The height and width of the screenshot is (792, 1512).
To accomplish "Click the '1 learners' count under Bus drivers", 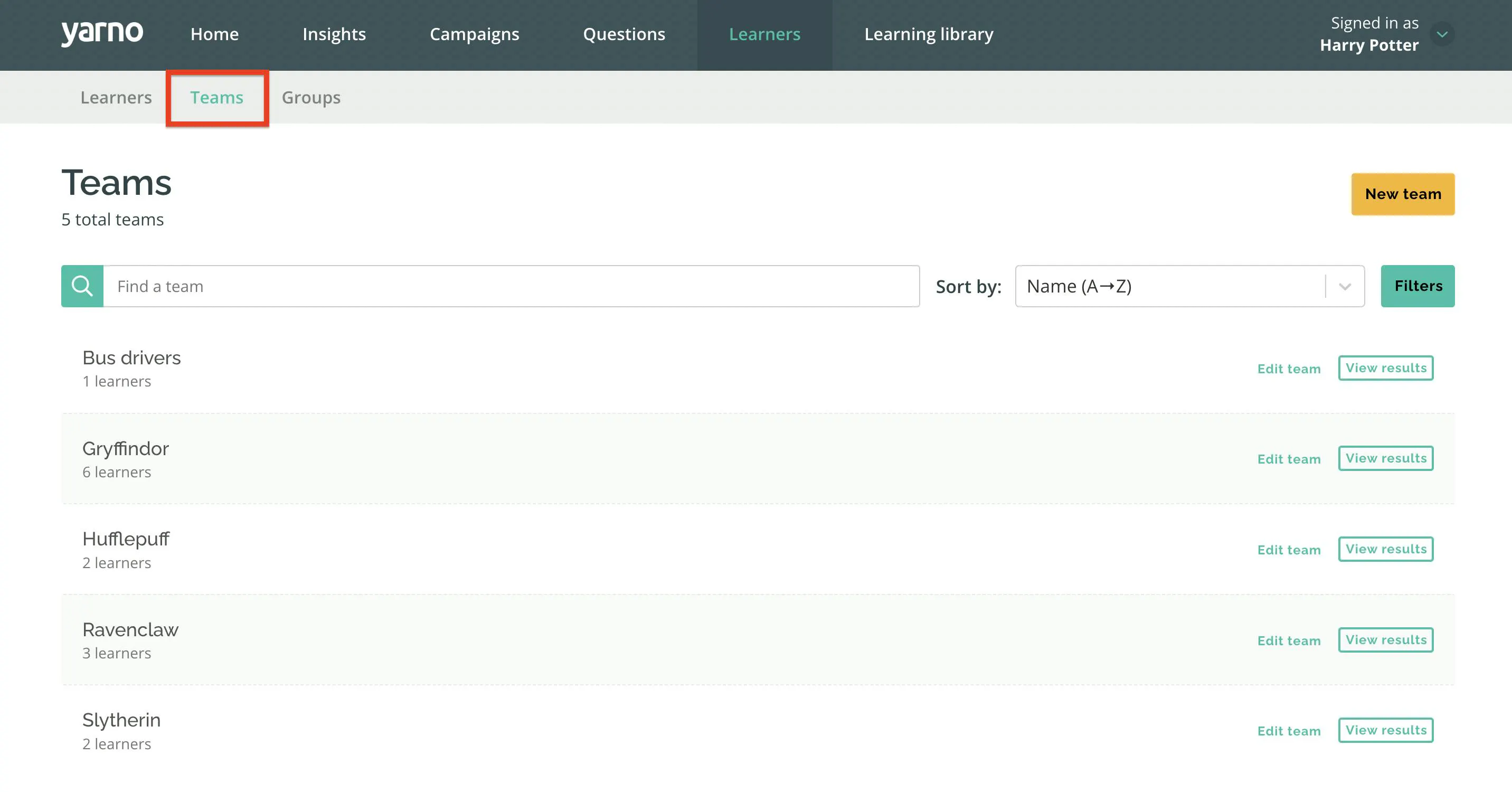I will pos(117,382).
